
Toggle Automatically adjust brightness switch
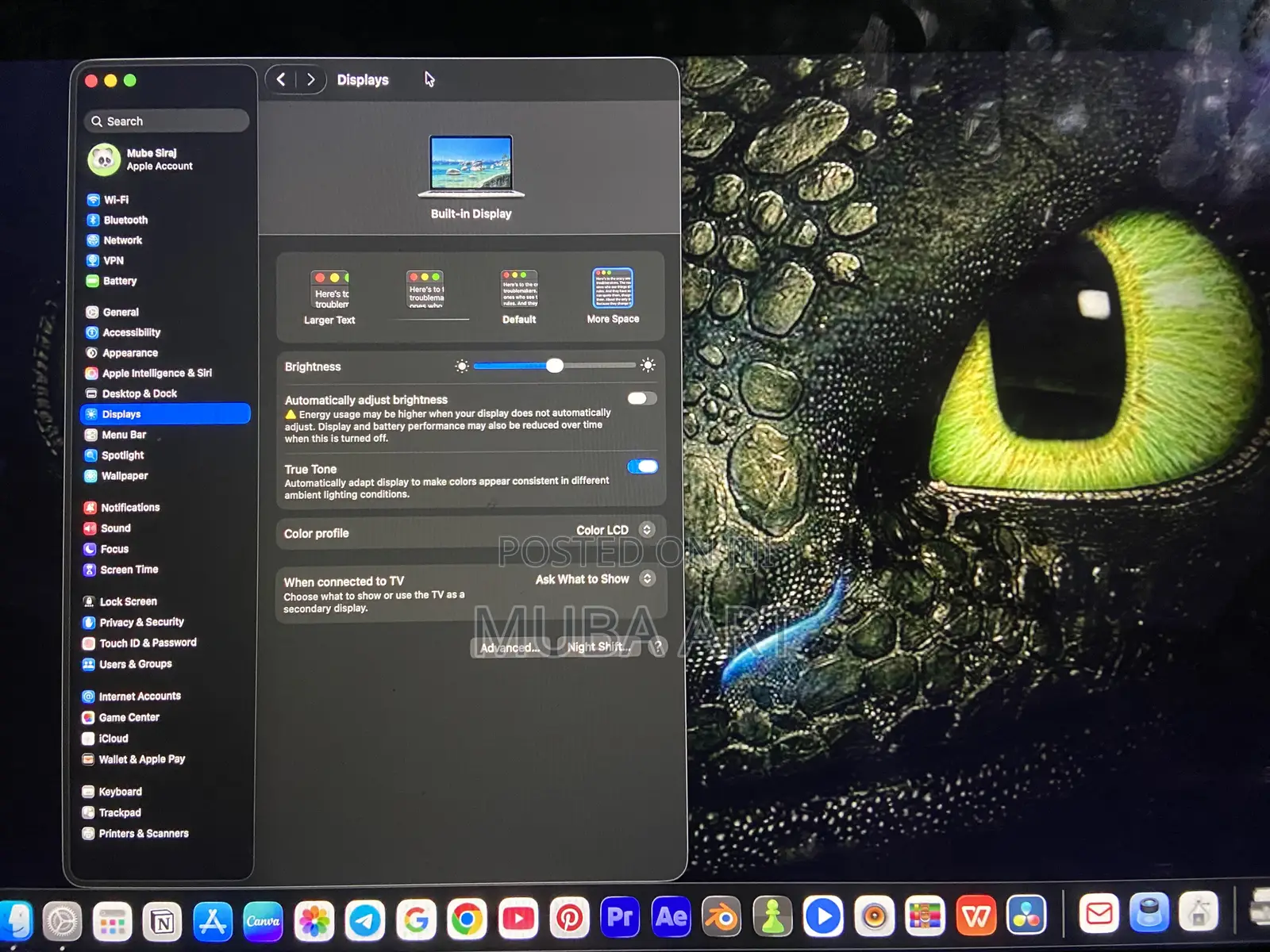pos(642,398)
